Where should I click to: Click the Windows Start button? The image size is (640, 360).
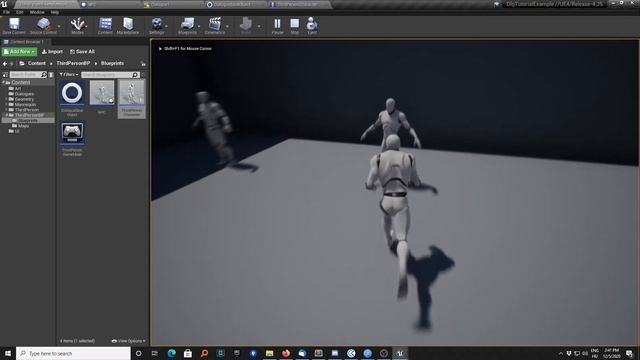(x=8, y=353)
